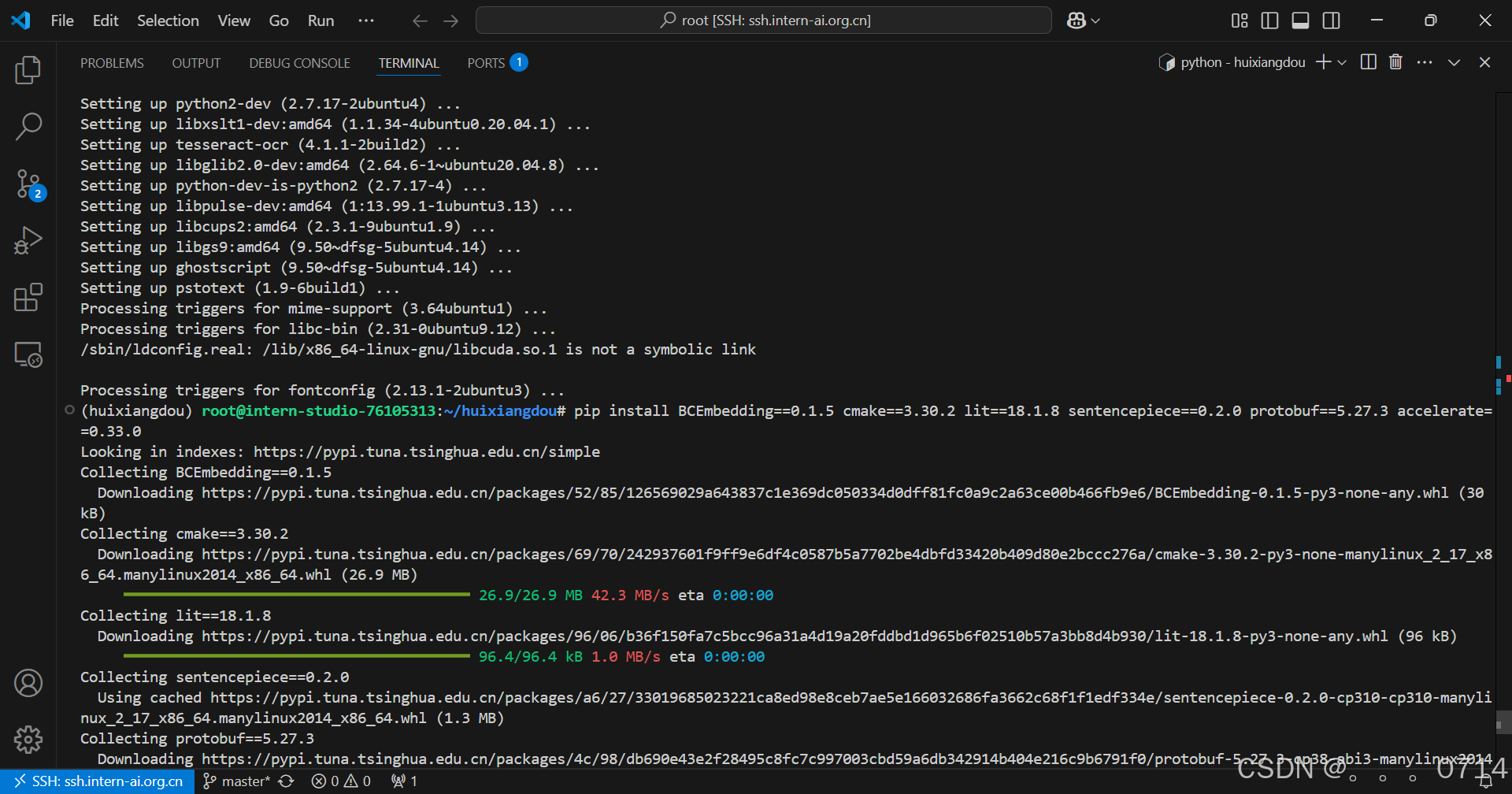Go forward with the right arrow
1512x794 pixels.
(451, 20)
